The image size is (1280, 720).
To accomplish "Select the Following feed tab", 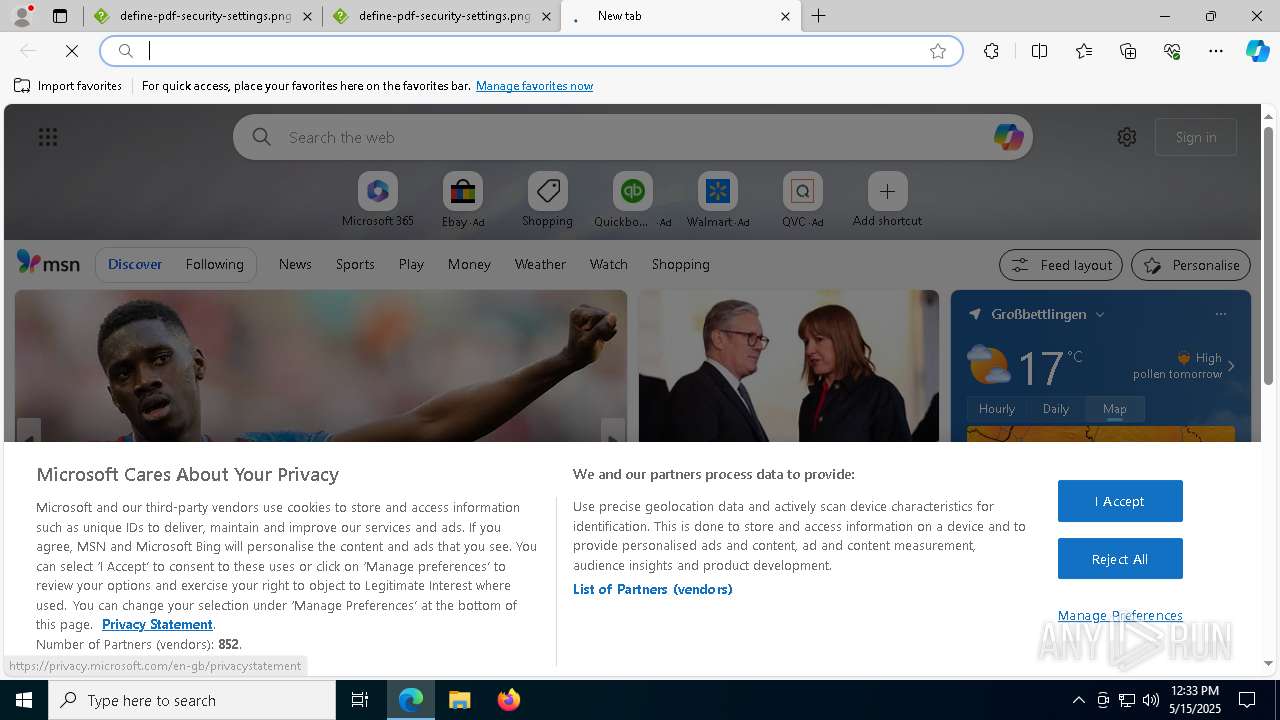I will click(x=214, y=264).
